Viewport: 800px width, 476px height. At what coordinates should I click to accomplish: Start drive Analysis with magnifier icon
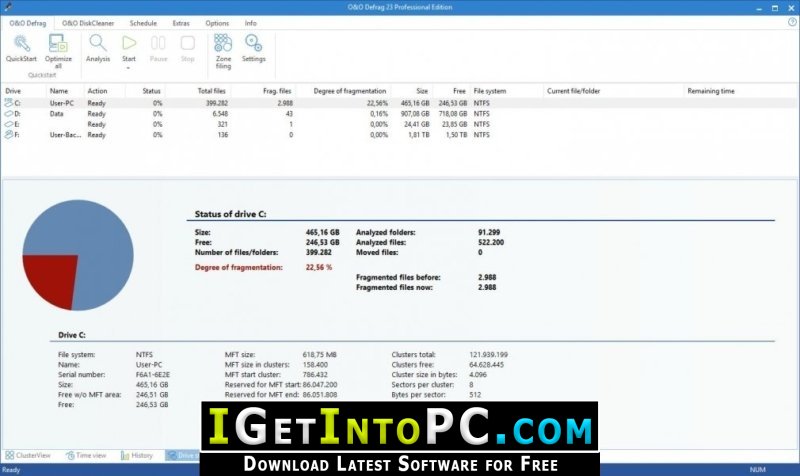click(97, 48)
